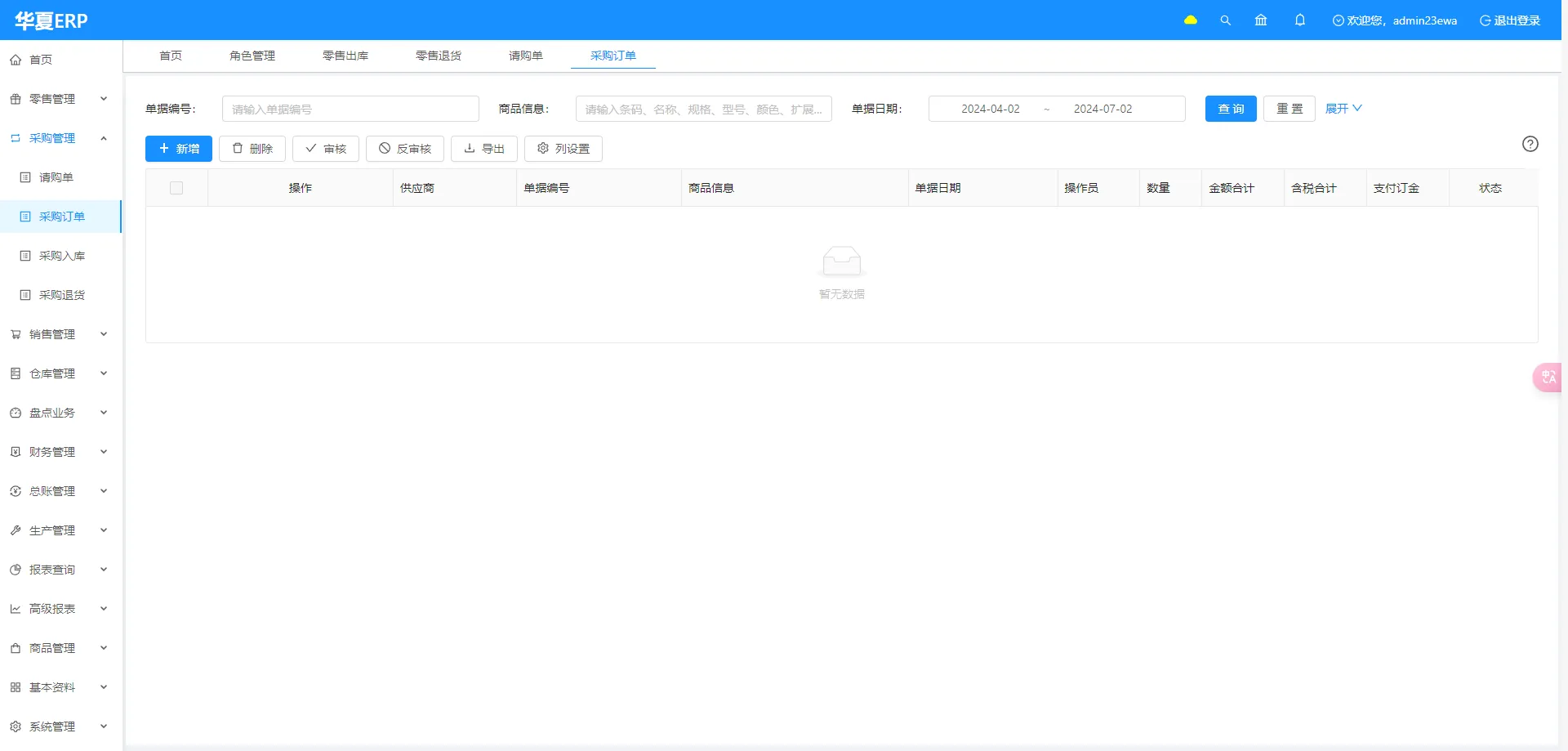Switch to the 零售退货 tab
Viewport: 1568px width, 751px height.
(x=439, y=56)
